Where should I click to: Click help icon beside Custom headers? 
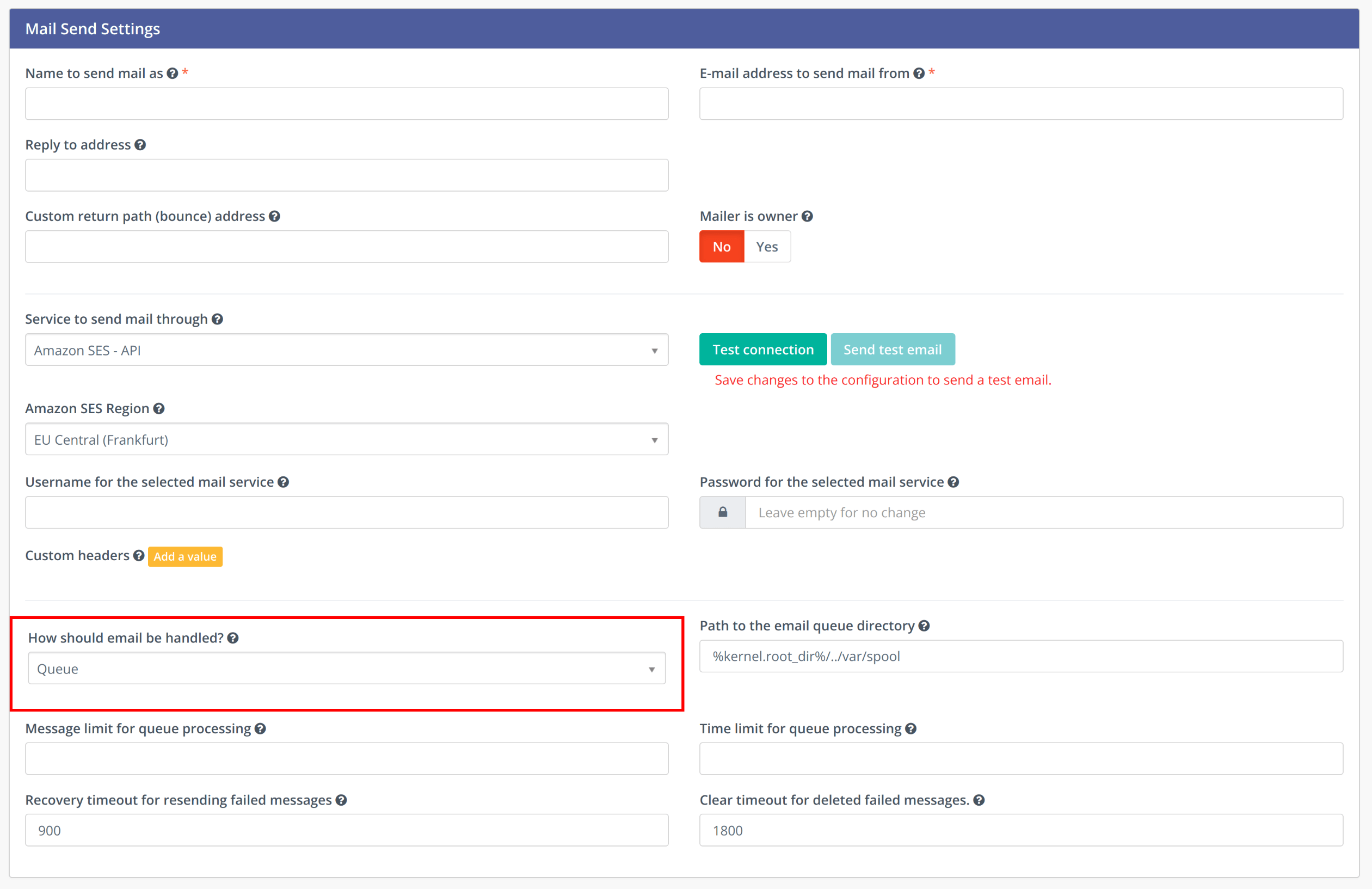[x=139, y=555]
